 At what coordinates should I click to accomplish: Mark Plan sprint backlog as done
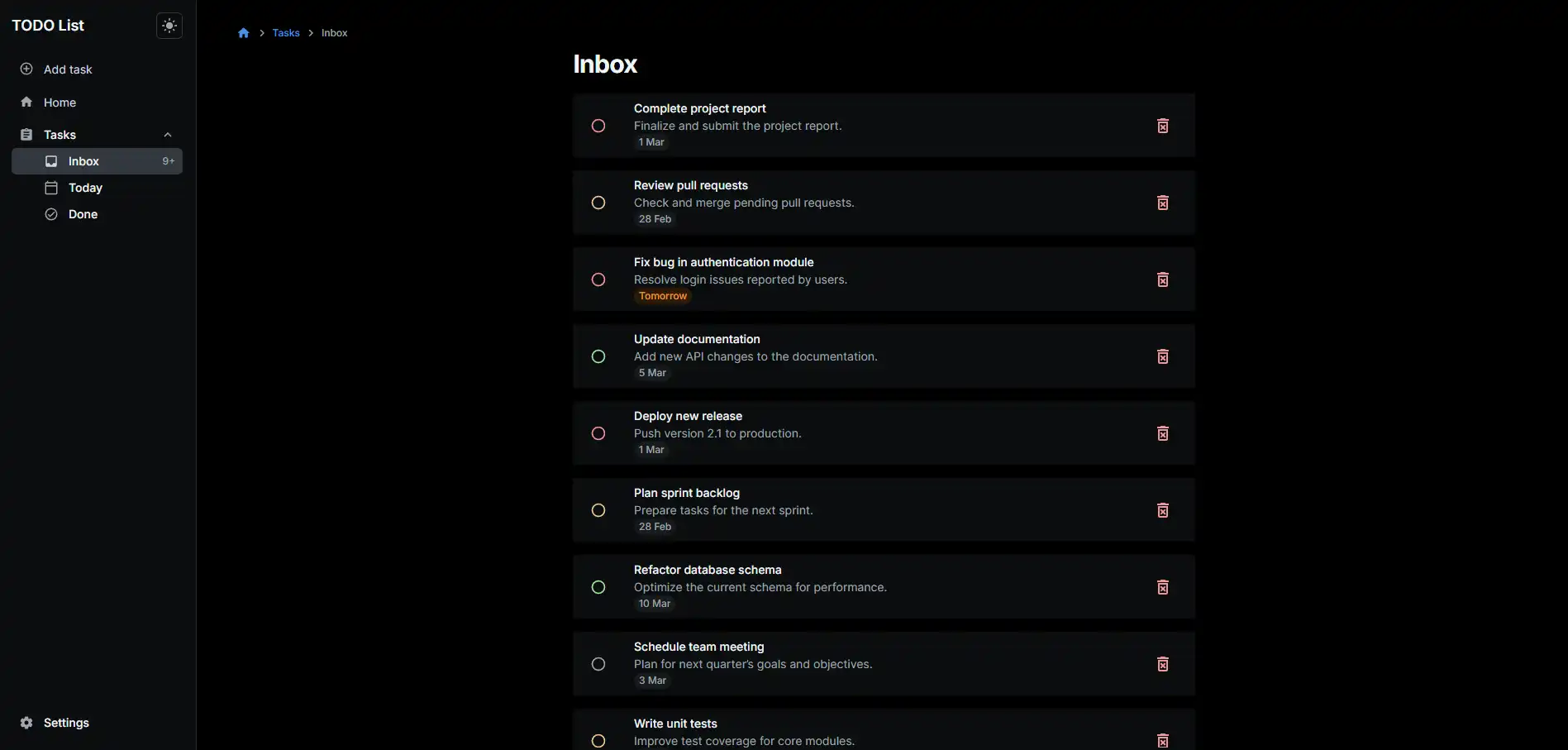pyautogui.click(x=598, y=510)
